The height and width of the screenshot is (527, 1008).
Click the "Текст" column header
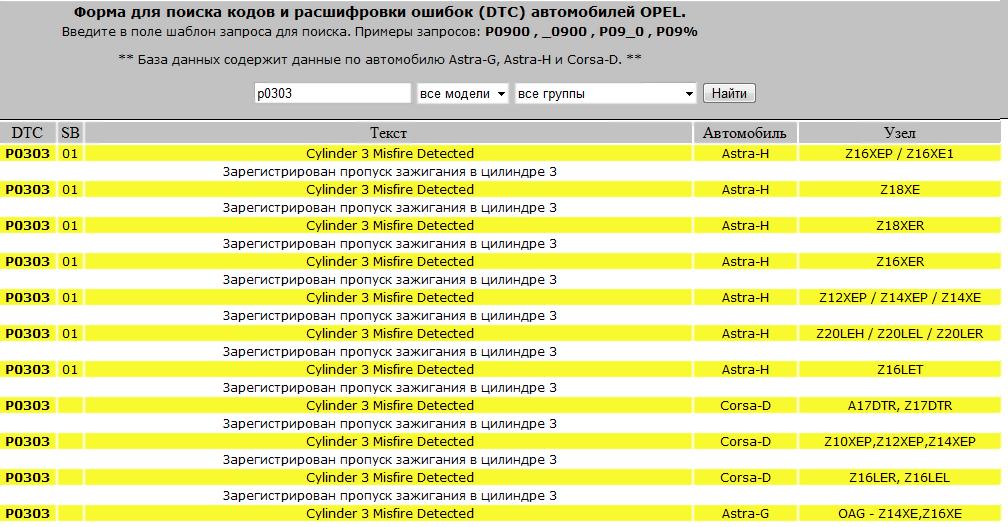pos(389,133)
